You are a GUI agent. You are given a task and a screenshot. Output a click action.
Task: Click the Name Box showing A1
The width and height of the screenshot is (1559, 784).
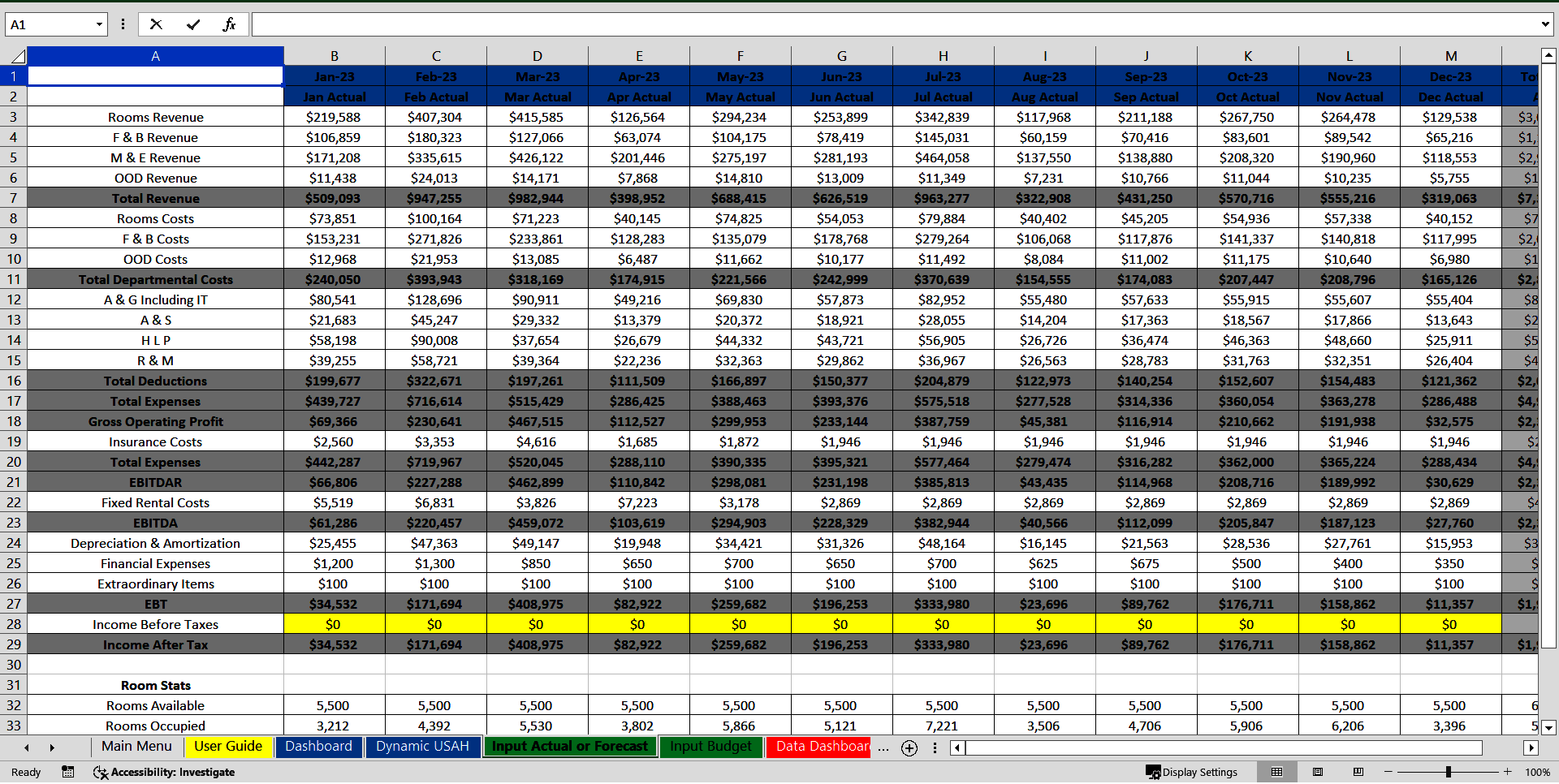tap(50, 24)
